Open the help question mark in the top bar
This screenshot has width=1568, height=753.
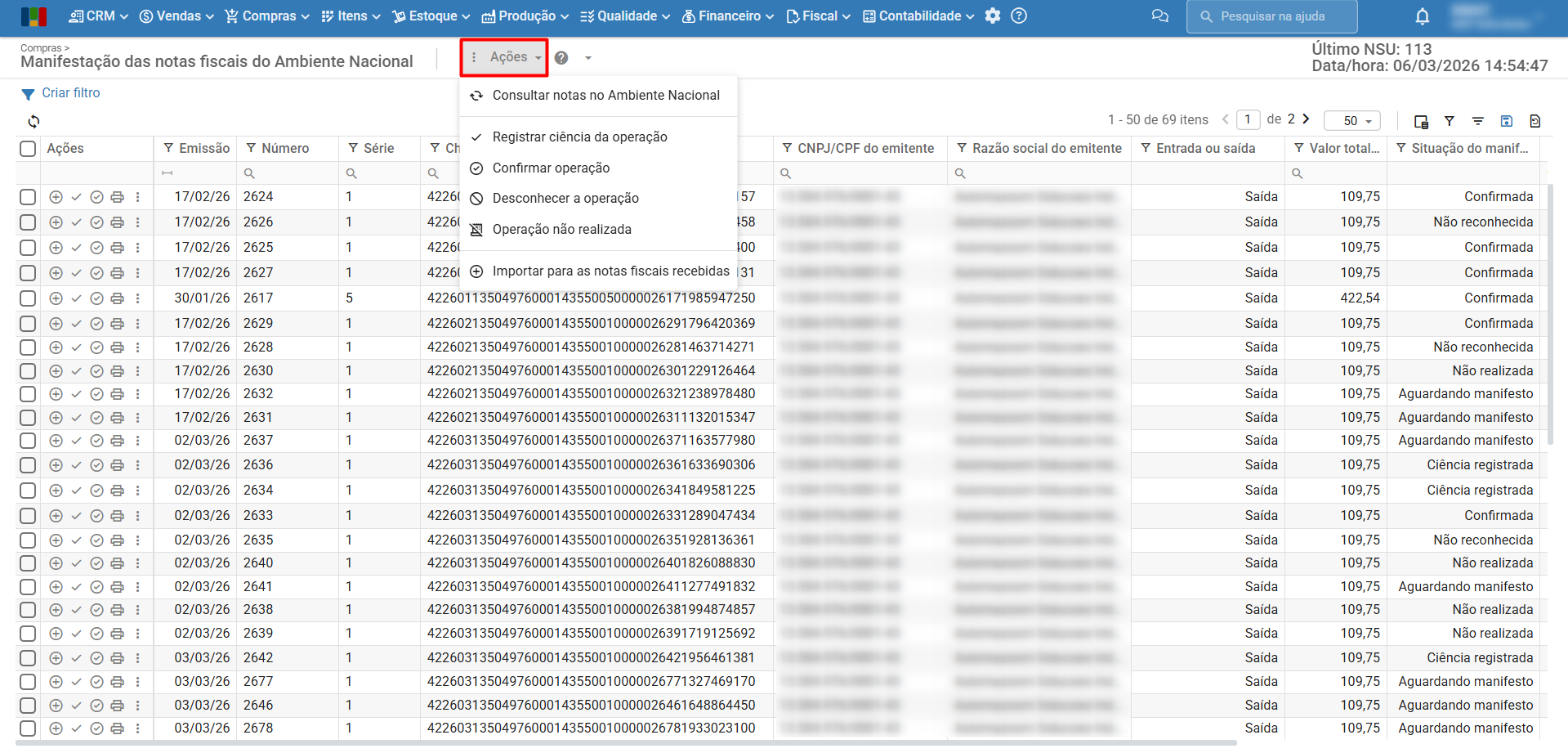click(1019, 16)
